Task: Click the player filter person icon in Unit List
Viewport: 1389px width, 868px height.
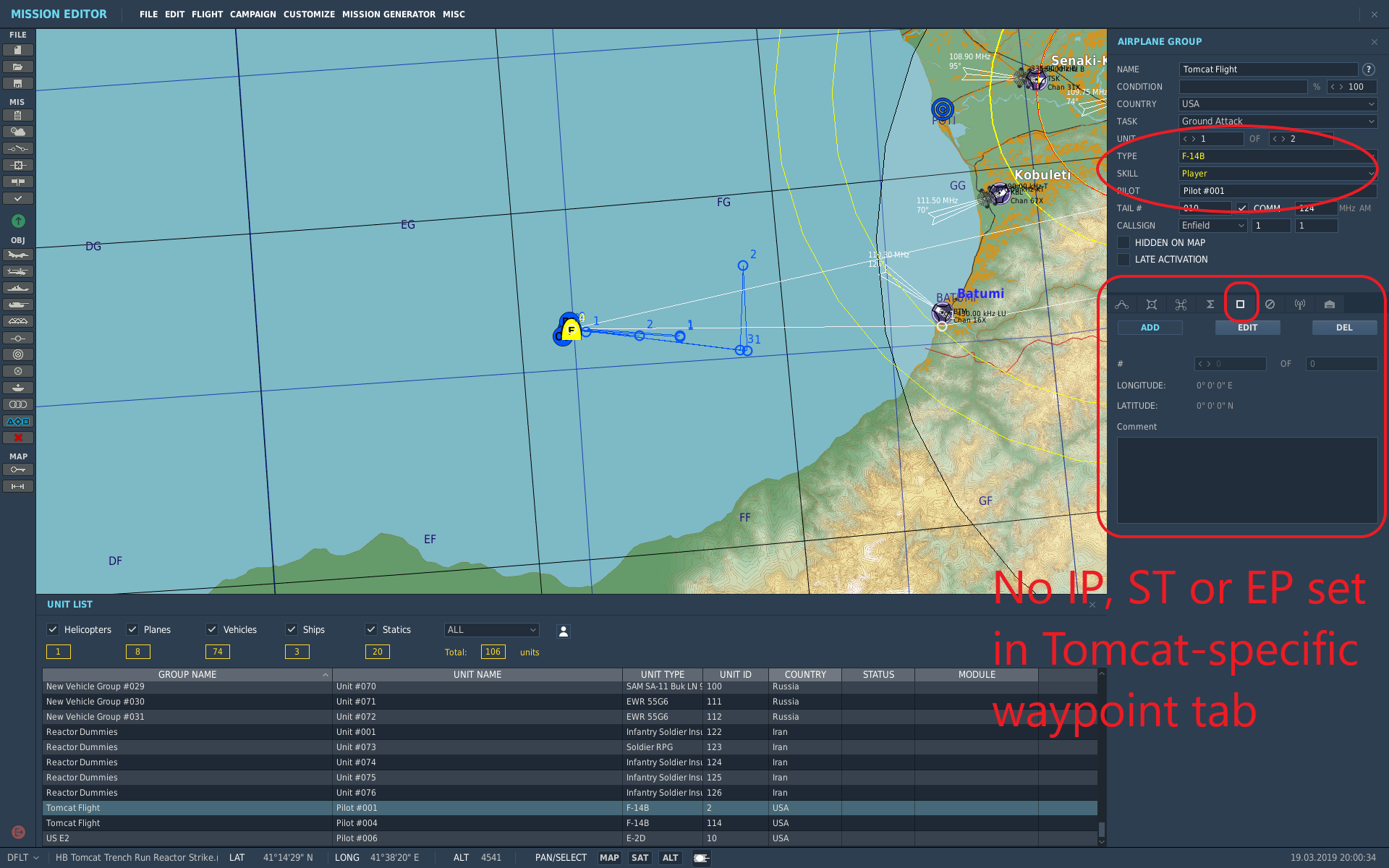Action: point(564,631)
